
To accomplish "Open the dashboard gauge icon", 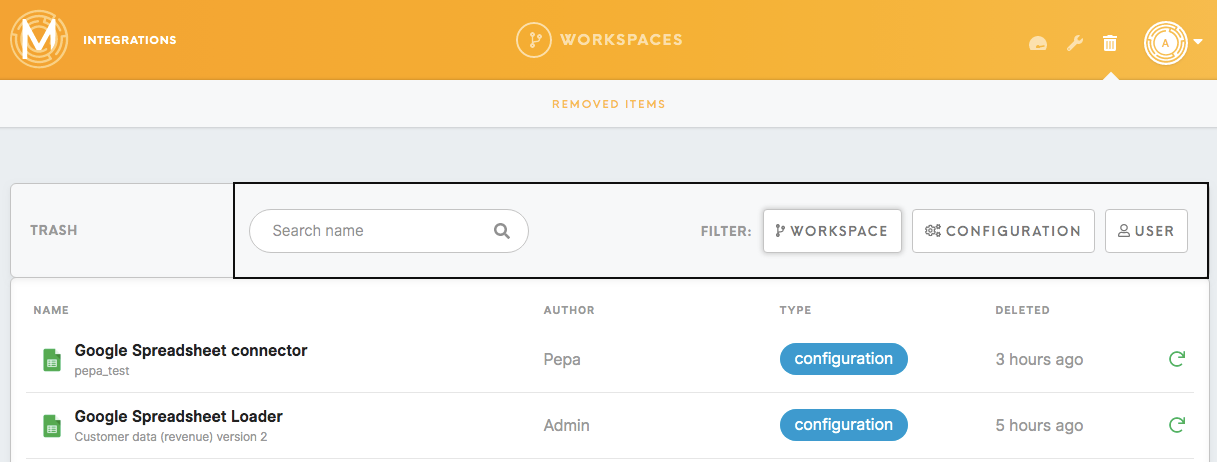I will [1038, 43].
